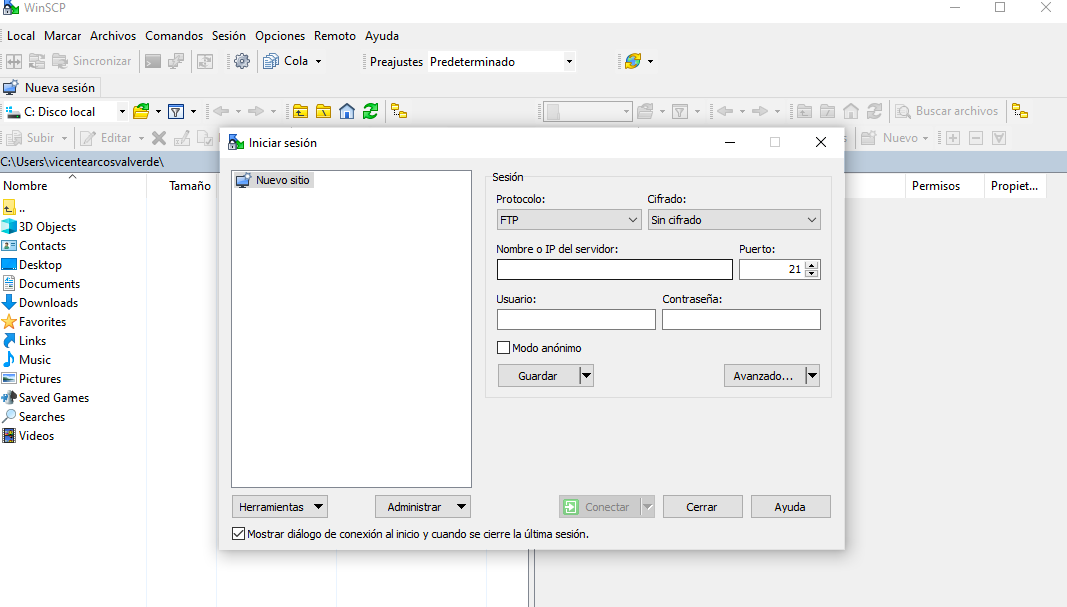Click the Herramientas button
The height and width of the screenshot is (607, 1067).
(279, 507)
